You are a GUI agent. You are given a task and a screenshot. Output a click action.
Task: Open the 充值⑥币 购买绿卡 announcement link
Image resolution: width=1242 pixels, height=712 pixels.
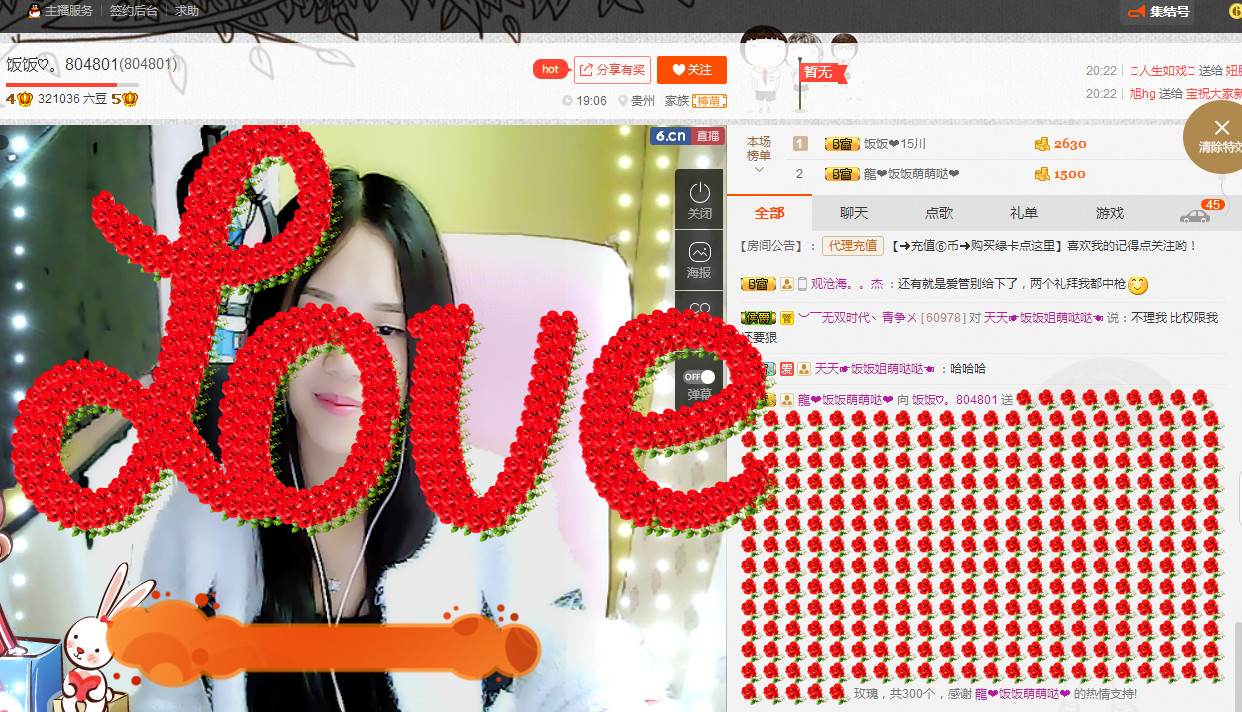coord(977,245)
